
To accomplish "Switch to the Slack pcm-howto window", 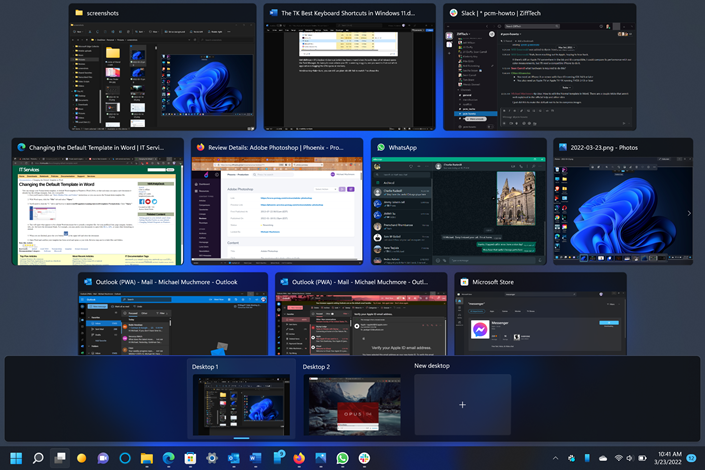I will pos(540,67).
